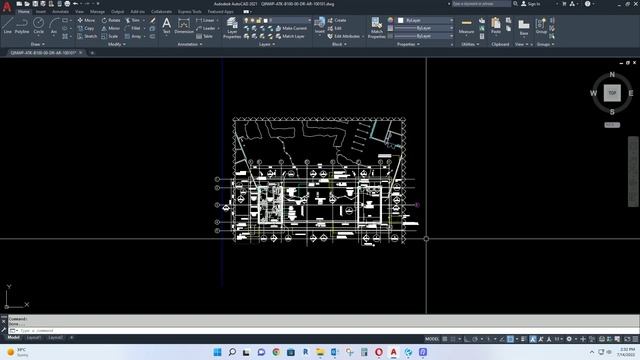Open Windows Start menu

[x=218, y=352]
